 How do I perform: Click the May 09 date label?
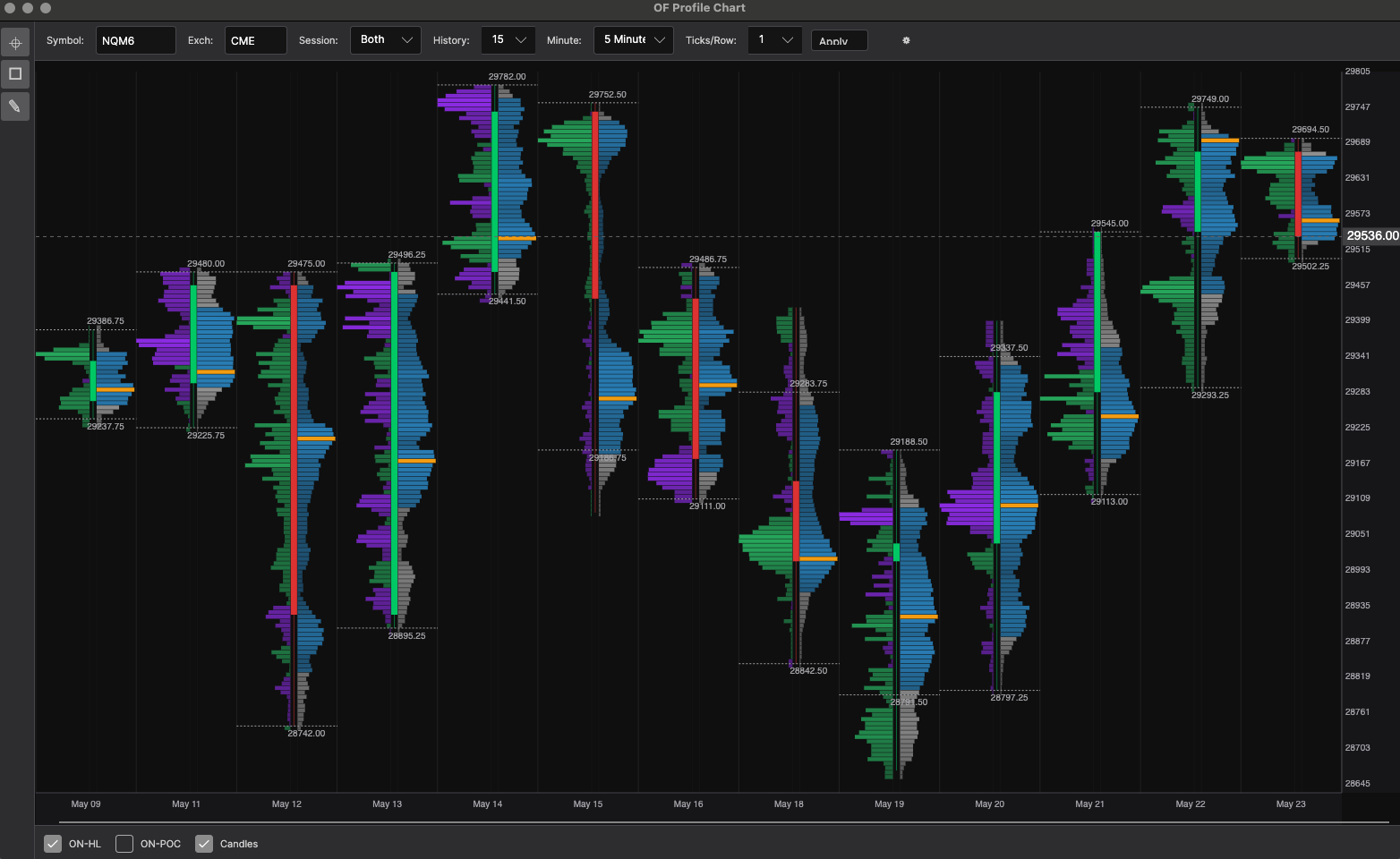point(86,804)
